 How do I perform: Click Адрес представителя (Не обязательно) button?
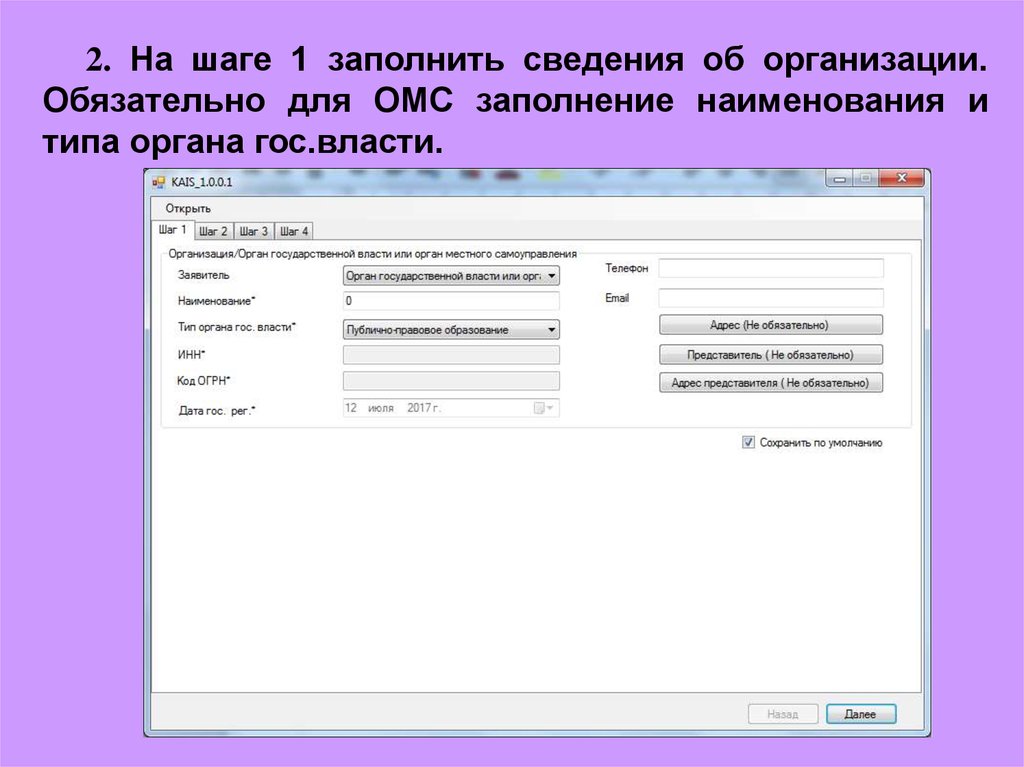771,383
